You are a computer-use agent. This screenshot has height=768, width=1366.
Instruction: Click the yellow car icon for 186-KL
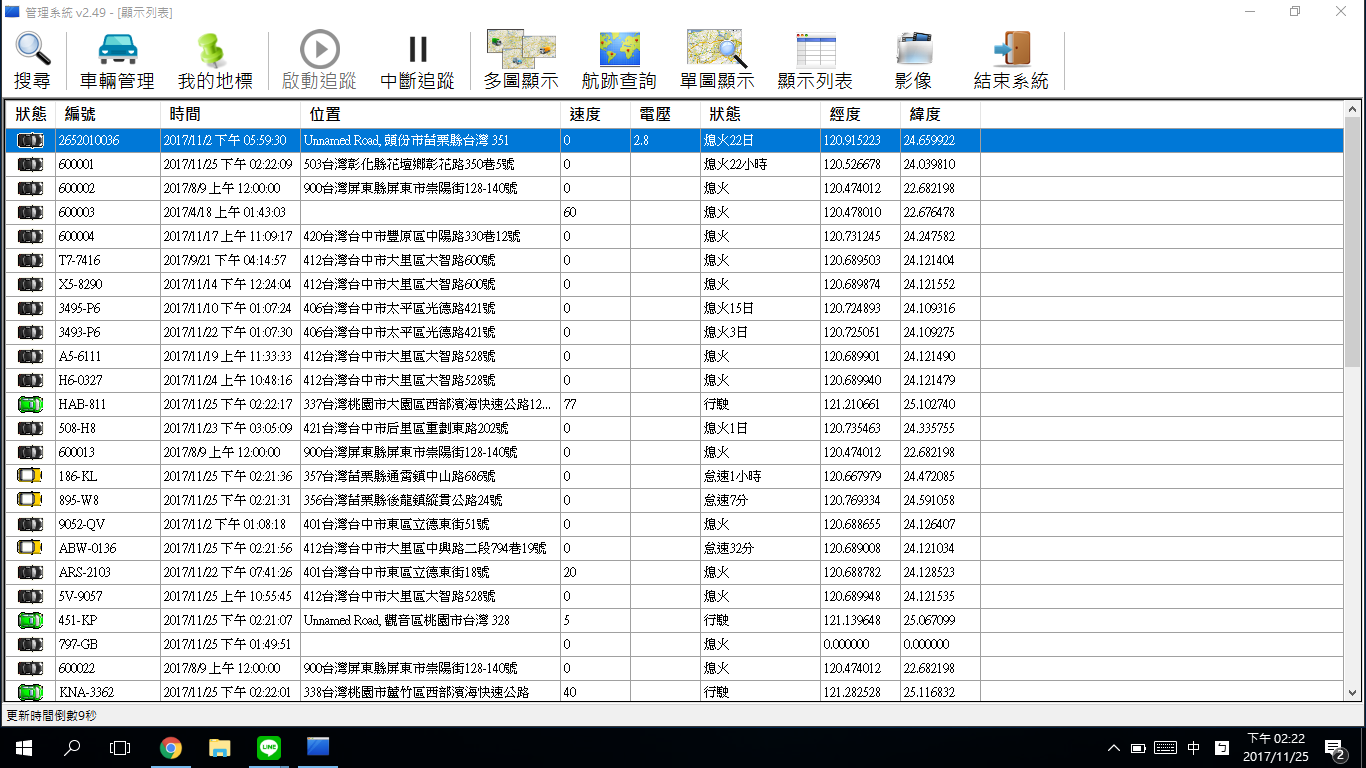click(x=30, y=476)
